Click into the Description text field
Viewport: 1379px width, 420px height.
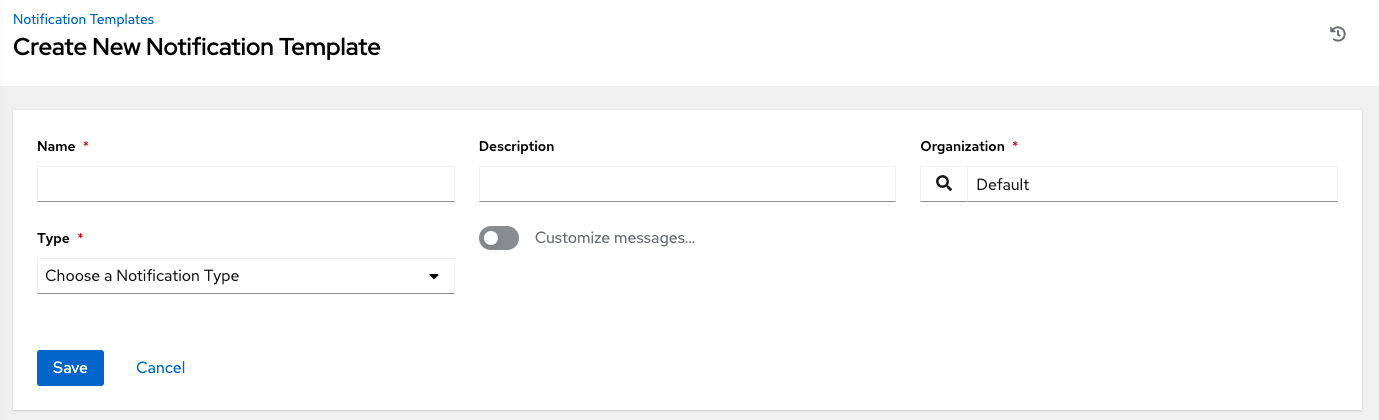(x=687, y=184)
